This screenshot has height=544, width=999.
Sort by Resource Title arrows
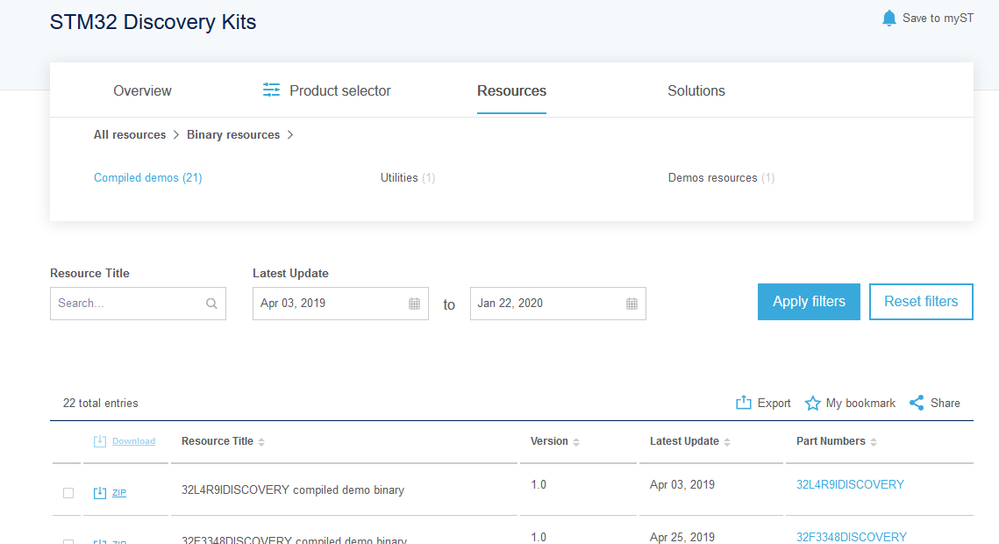261,441
